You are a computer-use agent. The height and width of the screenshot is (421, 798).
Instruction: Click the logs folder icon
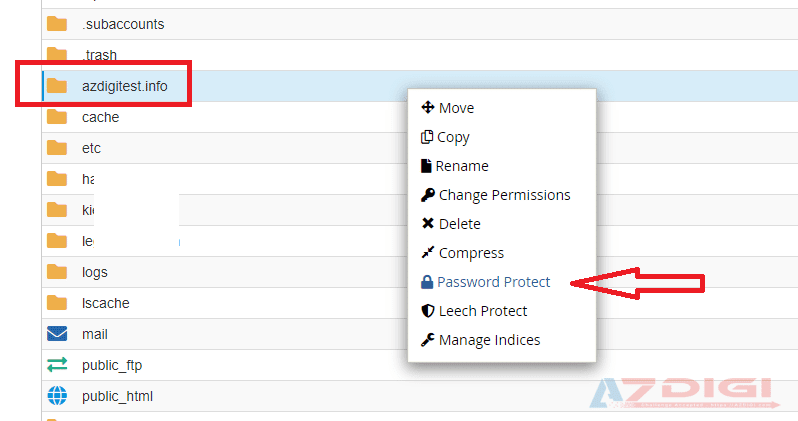click(57, 272)
